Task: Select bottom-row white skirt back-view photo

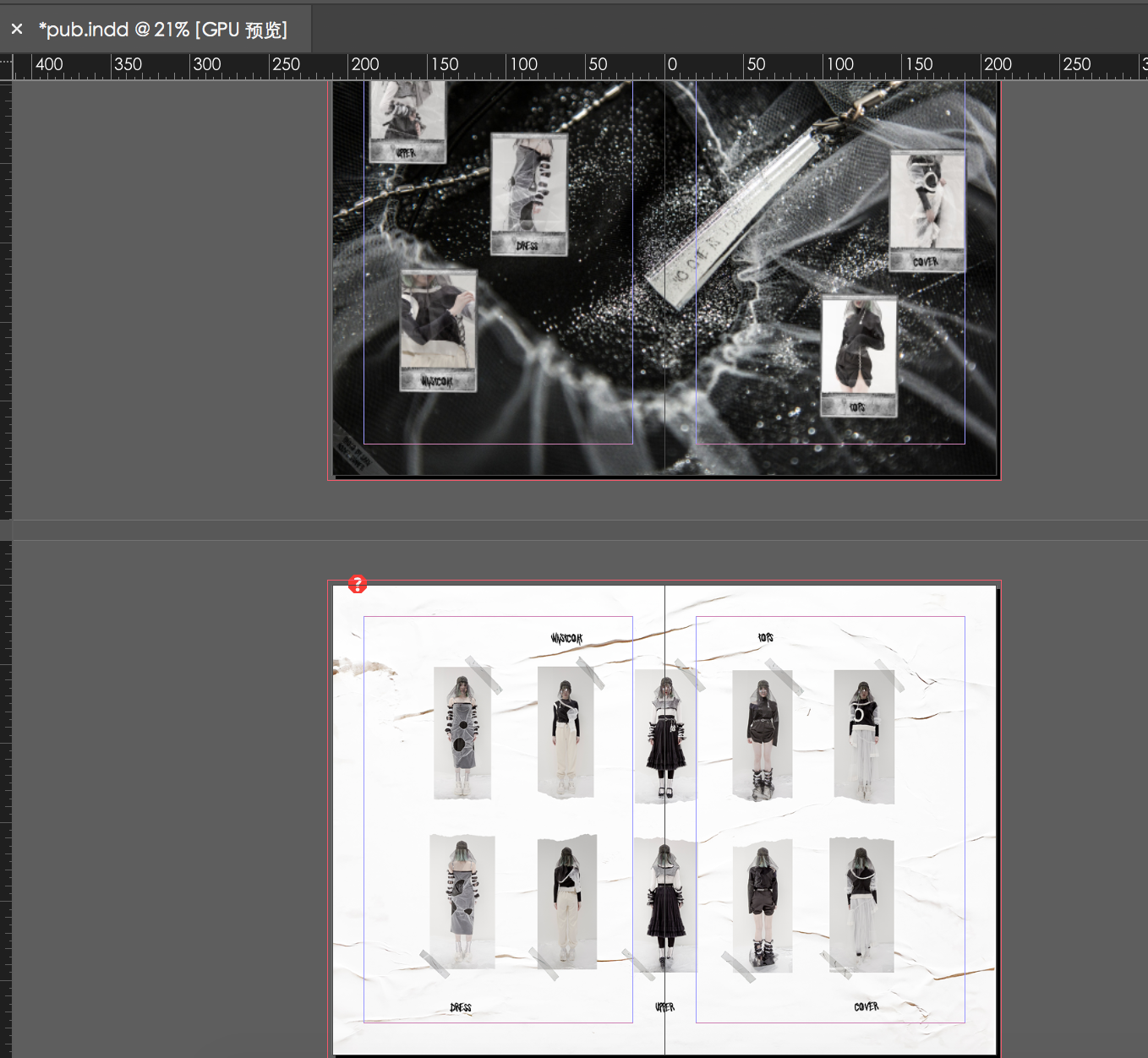Action: (861, 904)
